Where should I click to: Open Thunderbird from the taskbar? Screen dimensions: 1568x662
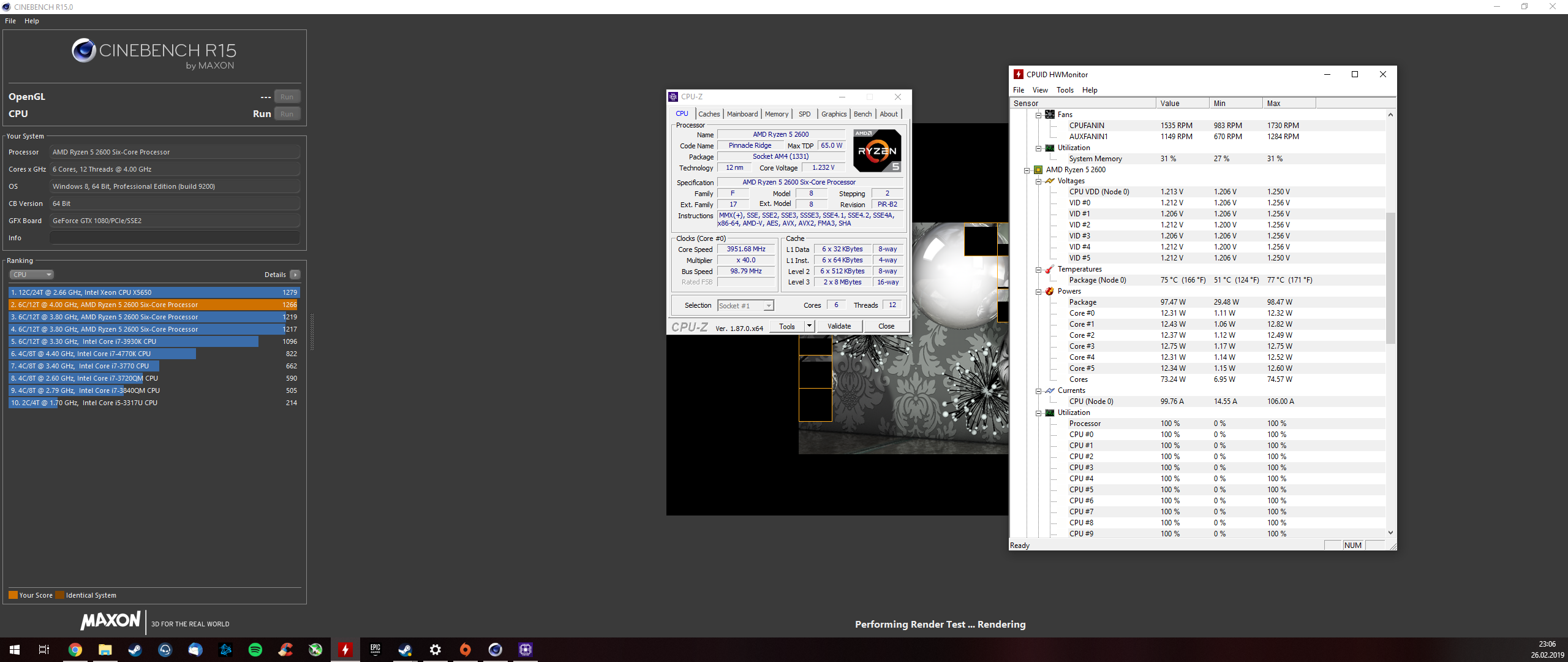tap(195, 650)
